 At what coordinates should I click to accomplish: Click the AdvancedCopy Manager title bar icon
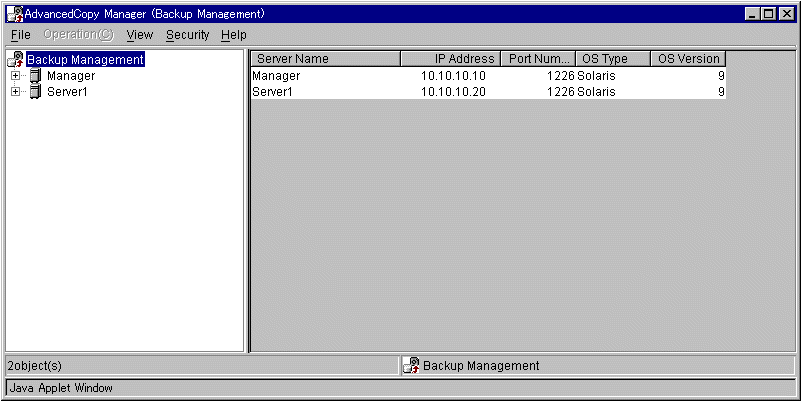tap(15, 14)
